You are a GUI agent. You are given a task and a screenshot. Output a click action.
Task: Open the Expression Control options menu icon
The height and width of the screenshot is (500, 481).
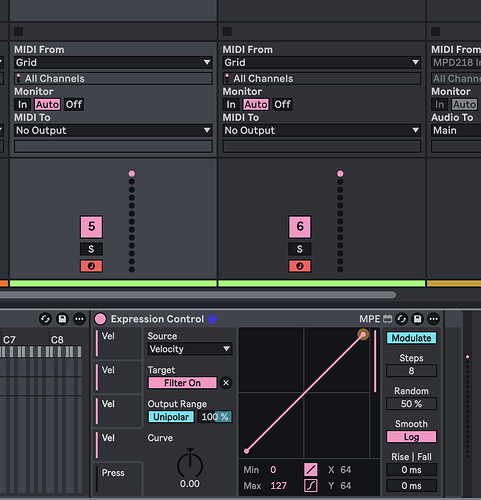coord(433,319)
